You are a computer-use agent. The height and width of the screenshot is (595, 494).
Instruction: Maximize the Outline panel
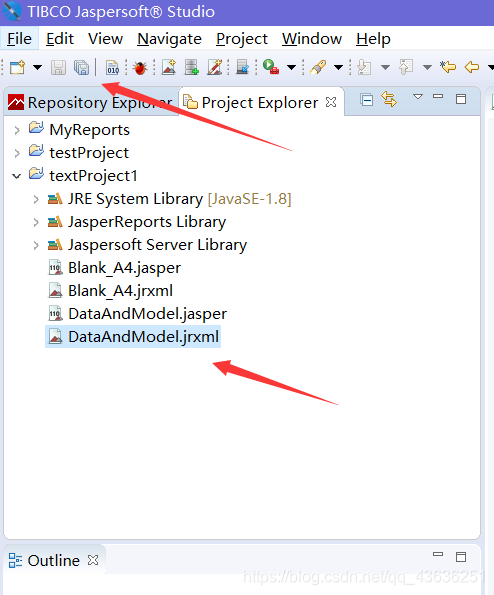click(x=461, y=557)
